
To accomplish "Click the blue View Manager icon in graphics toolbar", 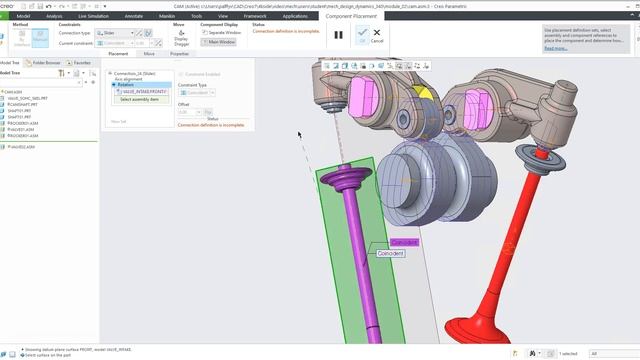I will point(381,66).
